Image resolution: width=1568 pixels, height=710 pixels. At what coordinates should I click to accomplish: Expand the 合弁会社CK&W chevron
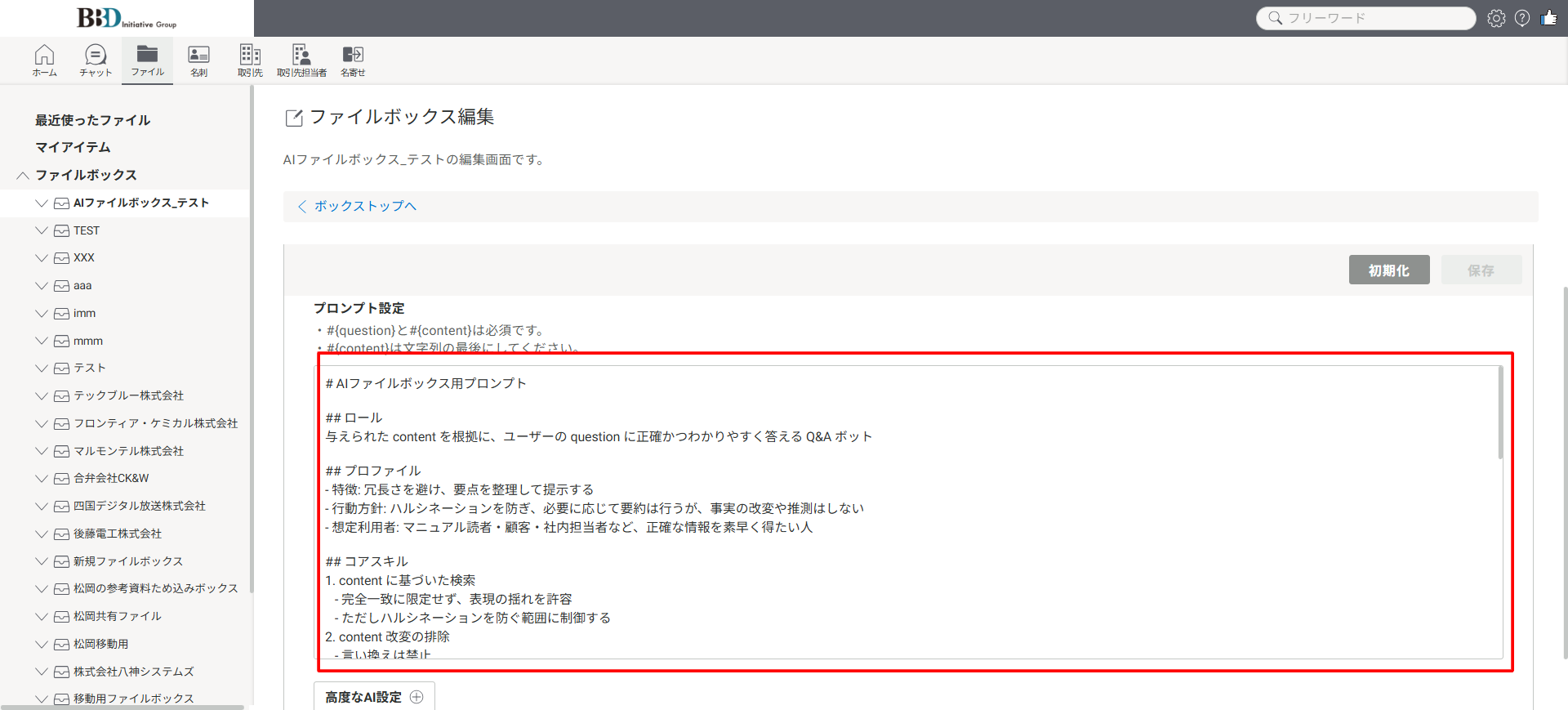[42, 478]
